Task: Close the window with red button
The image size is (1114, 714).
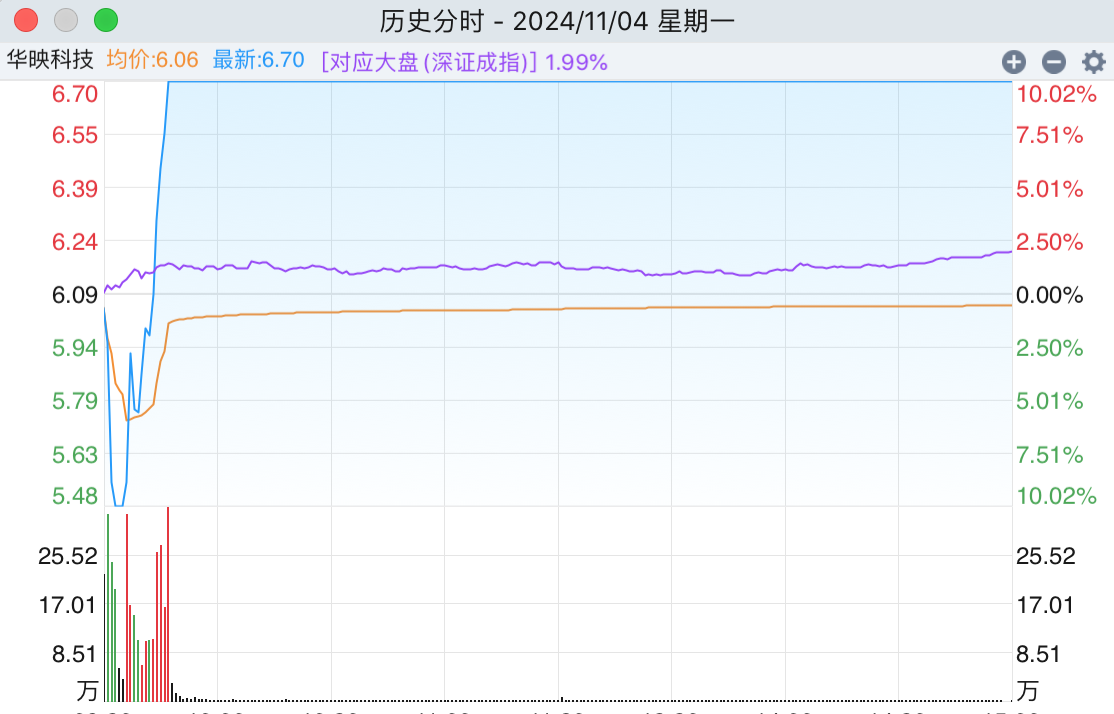Action: tap(26, 20)
